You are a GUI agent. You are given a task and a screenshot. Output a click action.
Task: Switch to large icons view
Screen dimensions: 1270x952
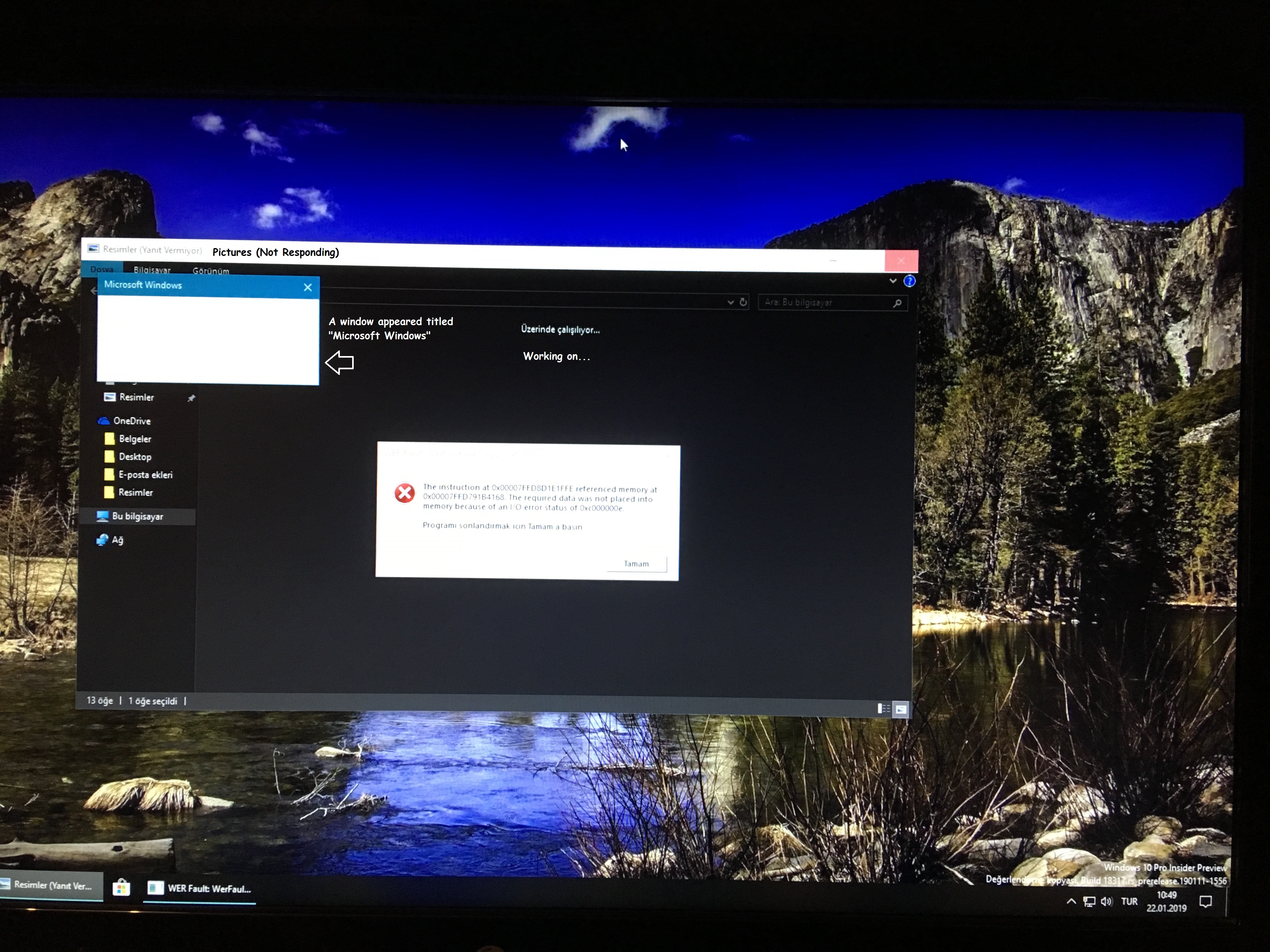click(901, 710)
